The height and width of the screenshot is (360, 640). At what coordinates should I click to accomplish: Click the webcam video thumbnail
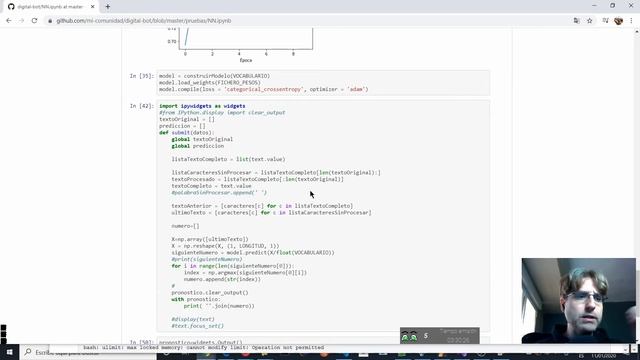pyautogui.click(x=578, y=300)
